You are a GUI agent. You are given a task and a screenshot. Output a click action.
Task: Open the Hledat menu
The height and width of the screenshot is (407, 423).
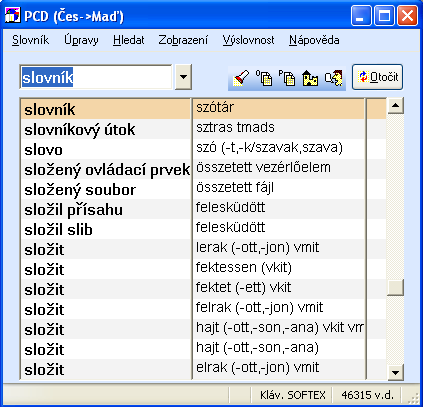129,40
